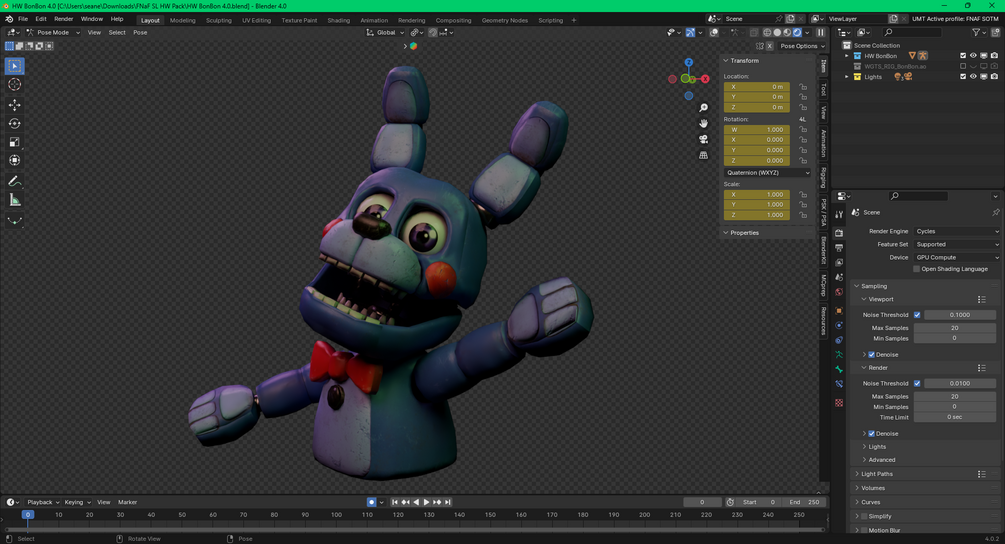Open the Quaternion rotation mode dropdown
This screenshot has width=1005, height=544.
(767, 173)
